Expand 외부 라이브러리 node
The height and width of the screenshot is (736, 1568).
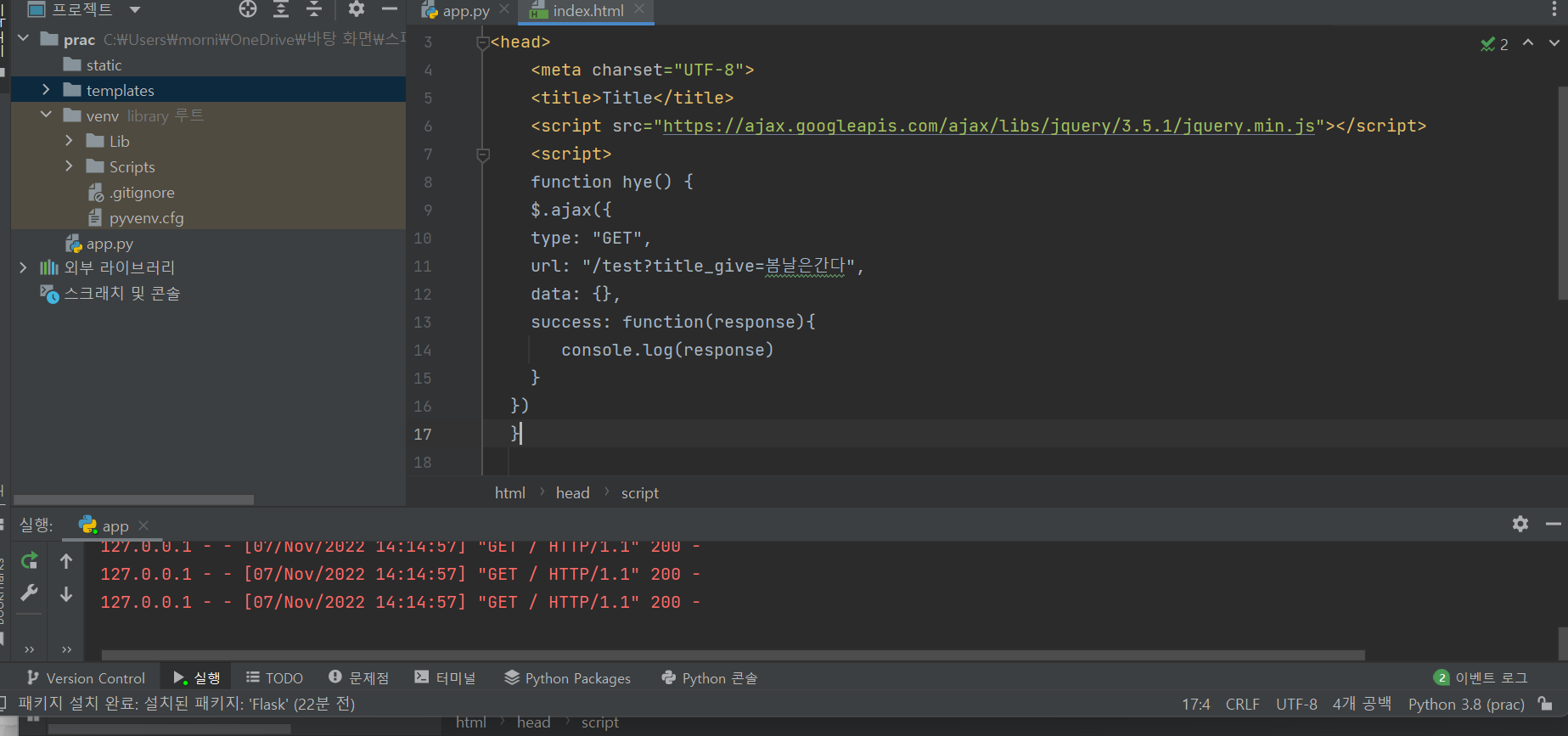[x=23, y=267]
